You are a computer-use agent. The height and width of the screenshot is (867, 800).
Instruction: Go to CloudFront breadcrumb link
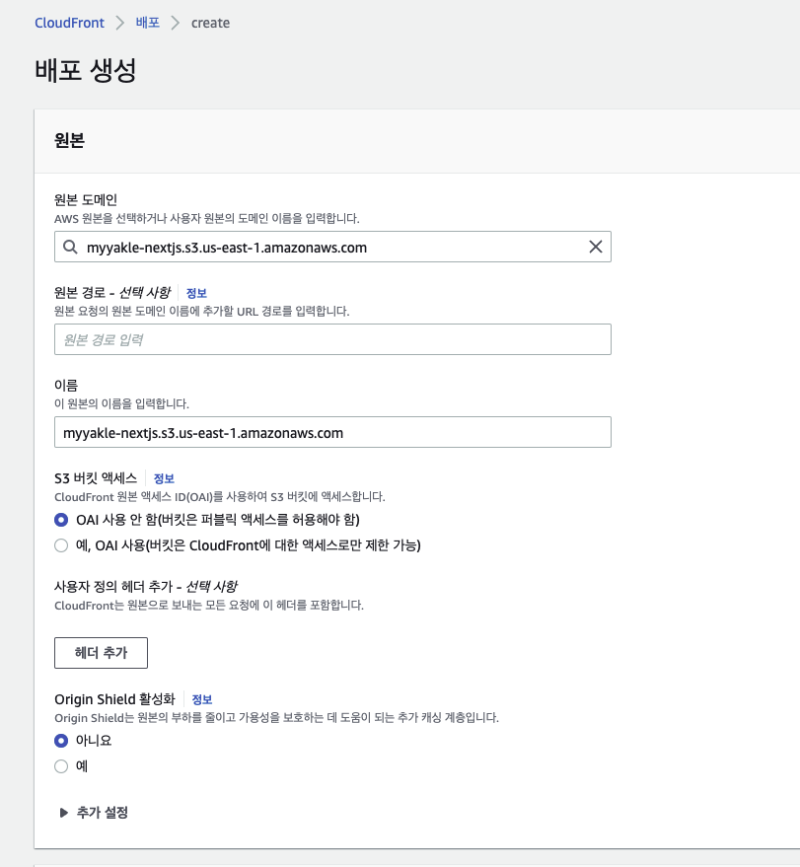[70, 22]
